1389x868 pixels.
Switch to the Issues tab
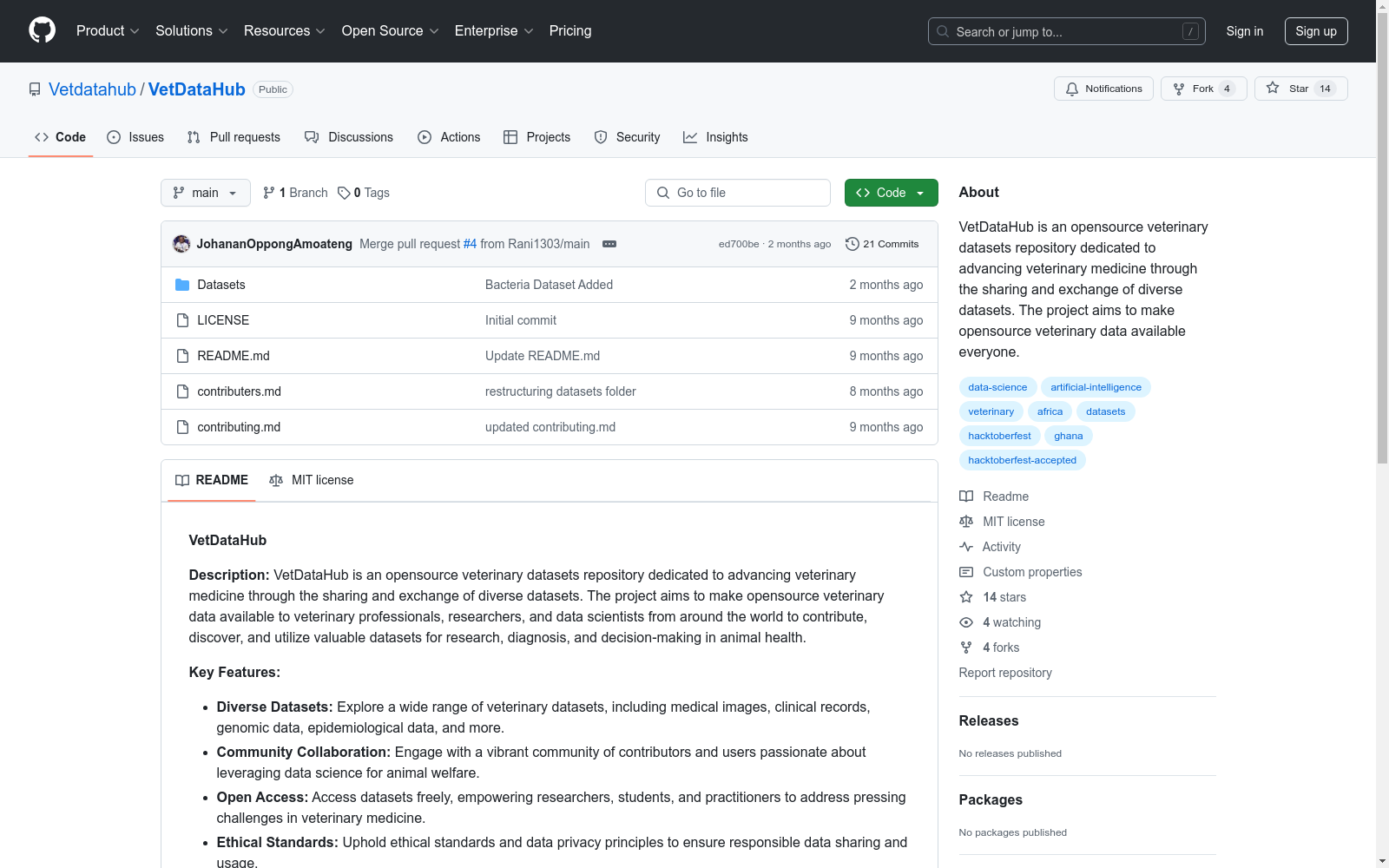(x=135, y=137)
